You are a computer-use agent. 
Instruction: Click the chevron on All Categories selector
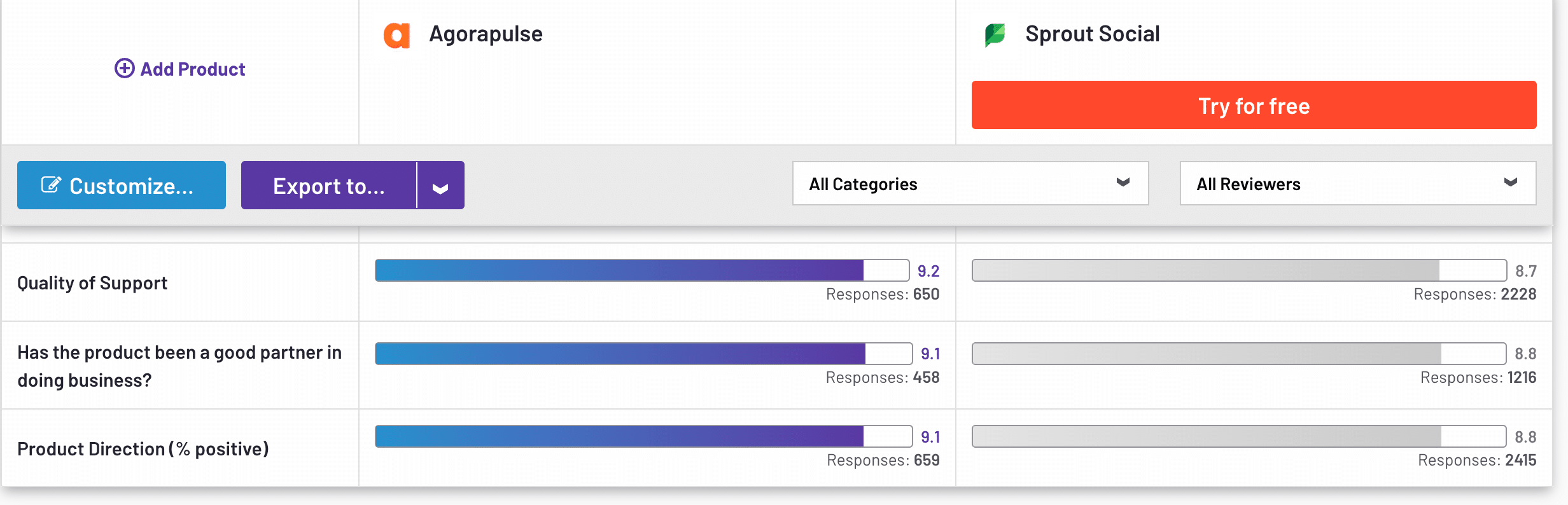point(1123,183)
